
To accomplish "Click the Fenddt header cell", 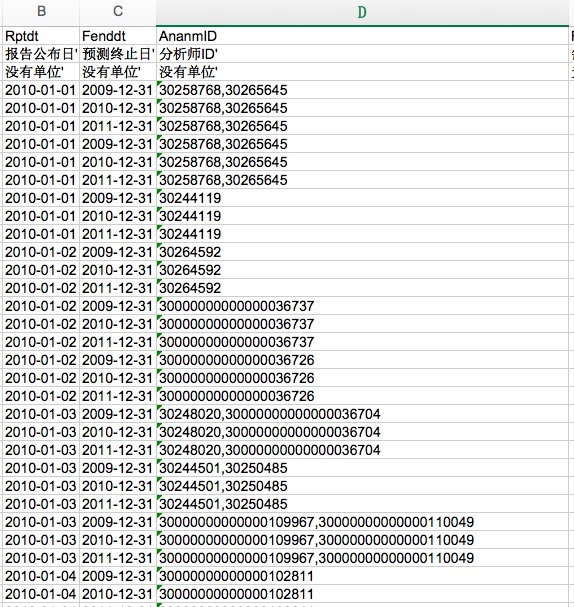I will pyautogui.click(x=118, y=36).
